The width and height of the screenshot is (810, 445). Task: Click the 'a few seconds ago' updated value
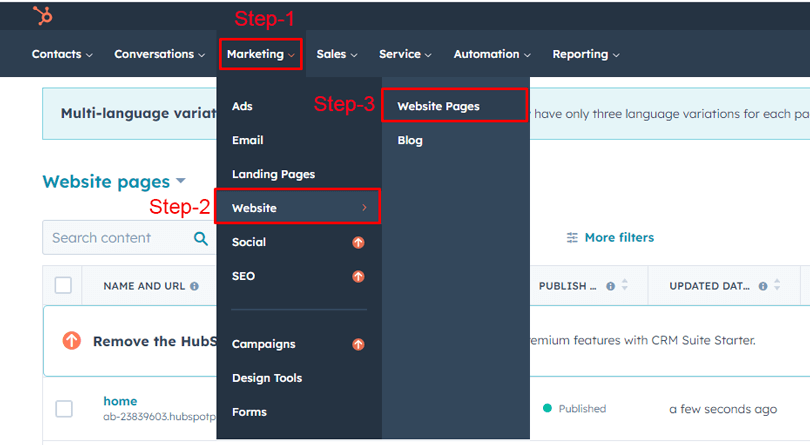[x=723, y=409]
